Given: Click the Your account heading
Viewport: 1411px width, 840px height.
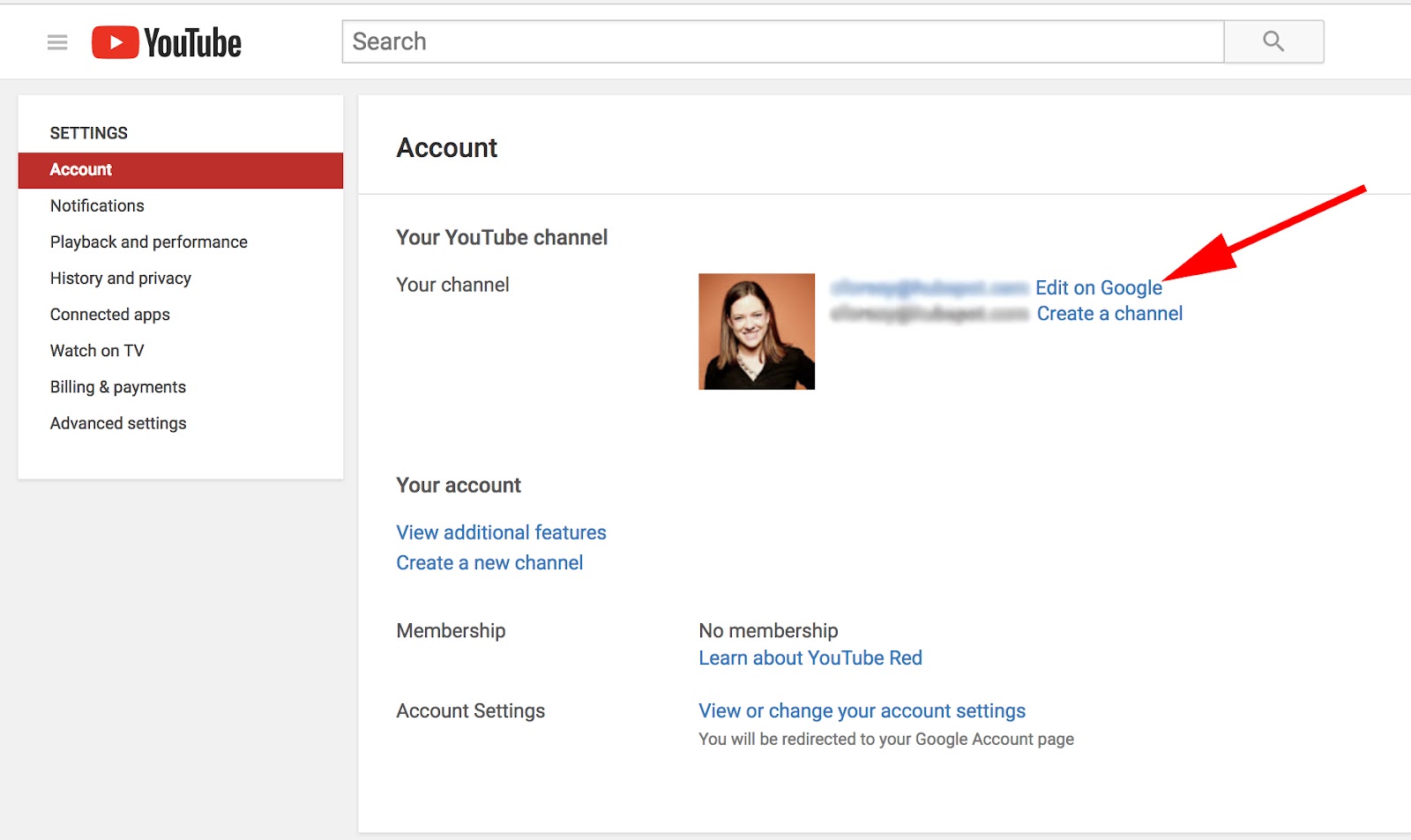Looking at the screenshot, I should click(x=459, y=486).
